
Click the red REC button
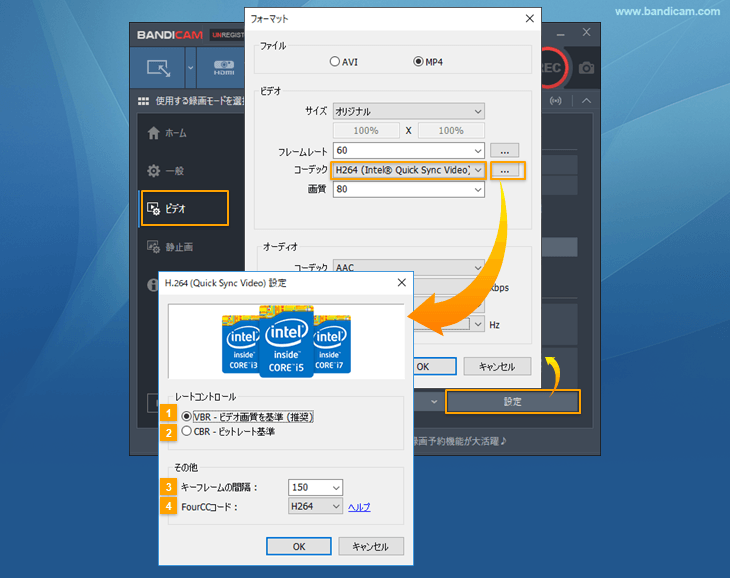click(x=554, y=68)
